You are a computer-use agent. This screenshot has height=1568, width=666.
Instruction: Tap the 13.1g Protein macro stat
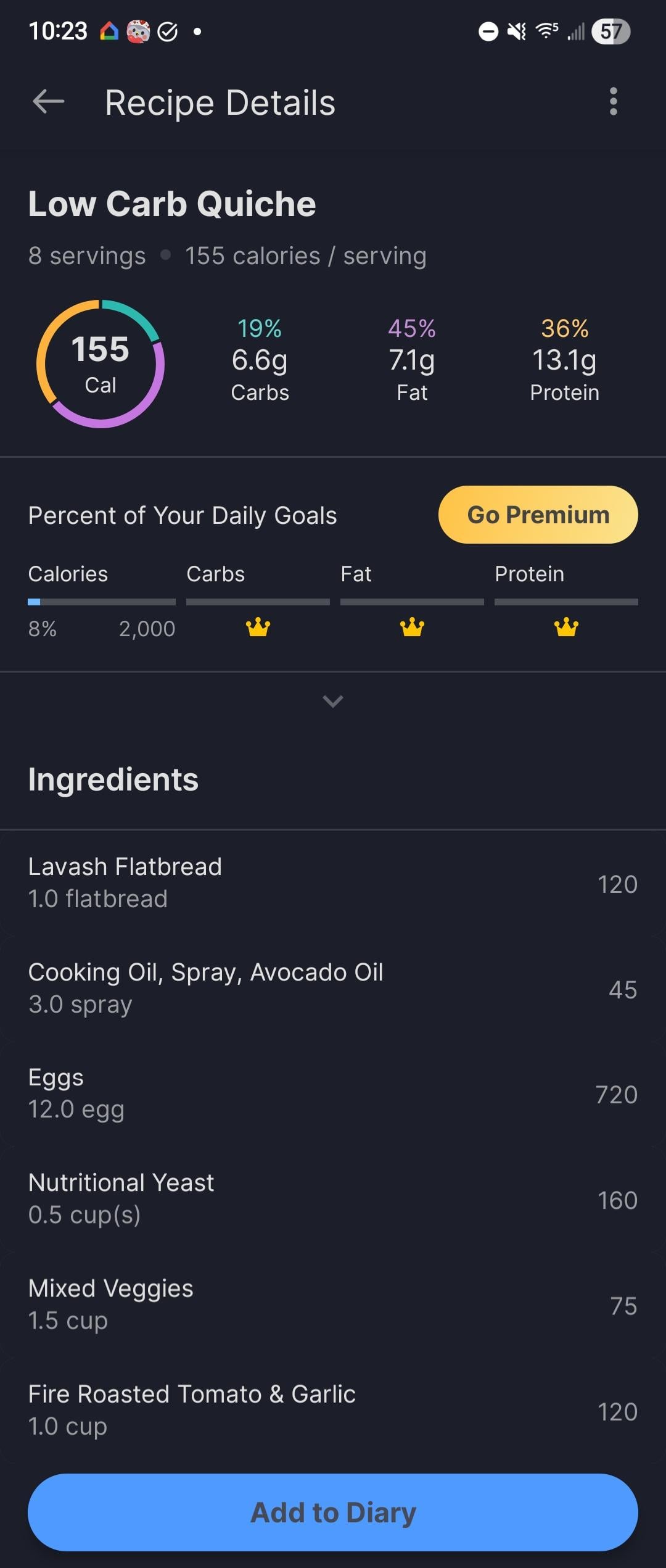pos(564,361)
